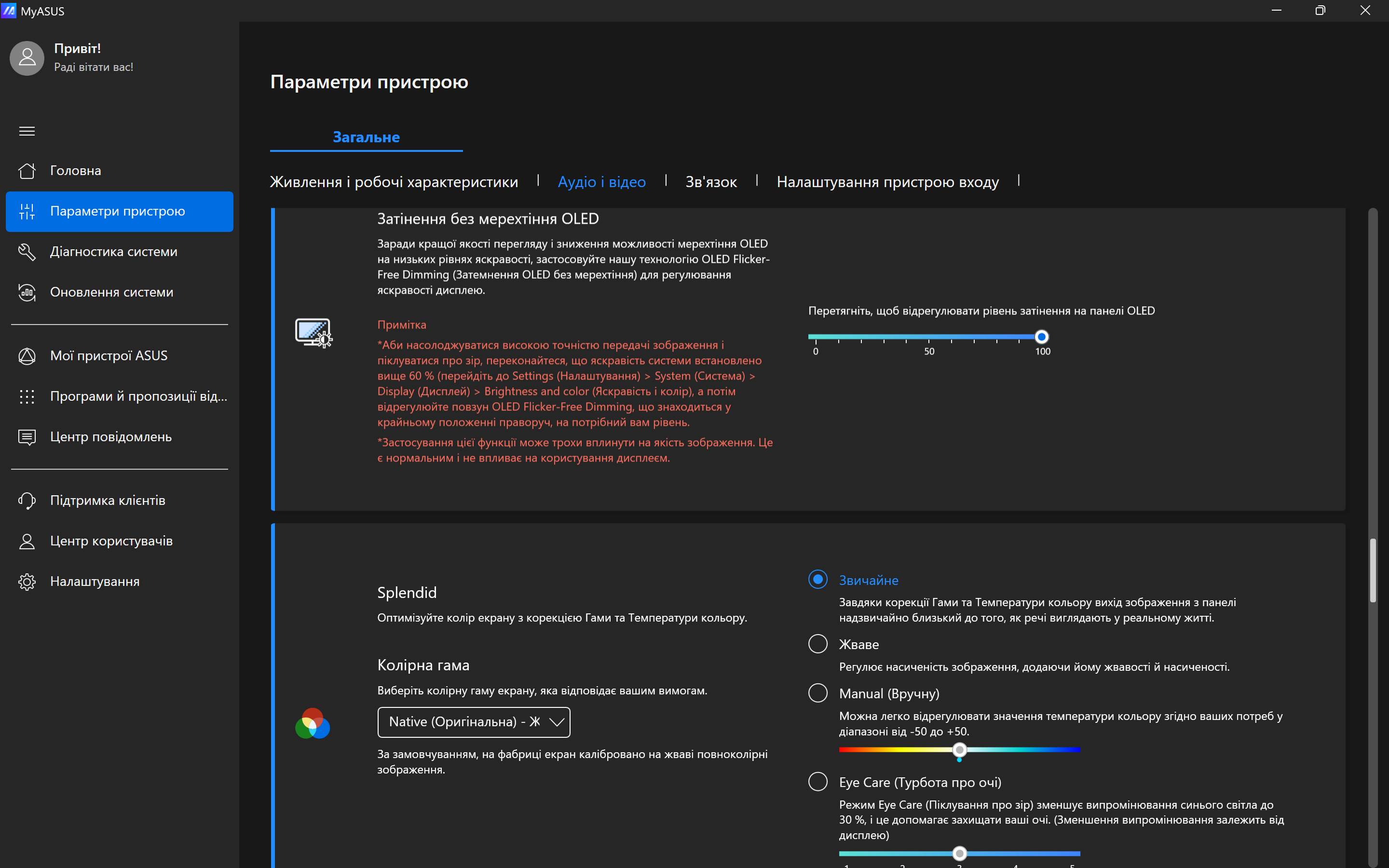Open Налаштування пристрою входу section
This screenshot has height=868, width=1389.
pyautogui.click(x=887, y=182)
